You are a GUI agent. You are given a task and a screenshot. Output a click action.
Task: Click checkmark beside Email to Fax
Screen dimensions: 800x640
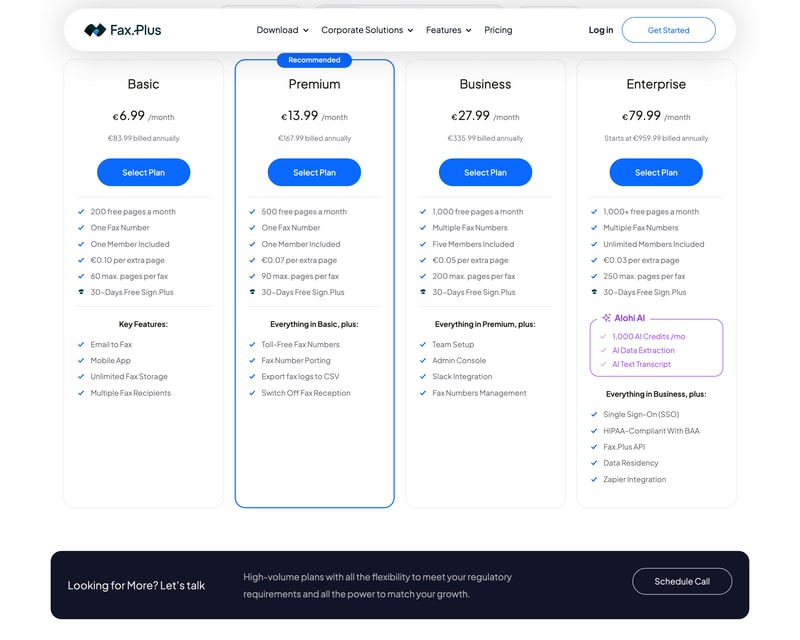(81, 344)
